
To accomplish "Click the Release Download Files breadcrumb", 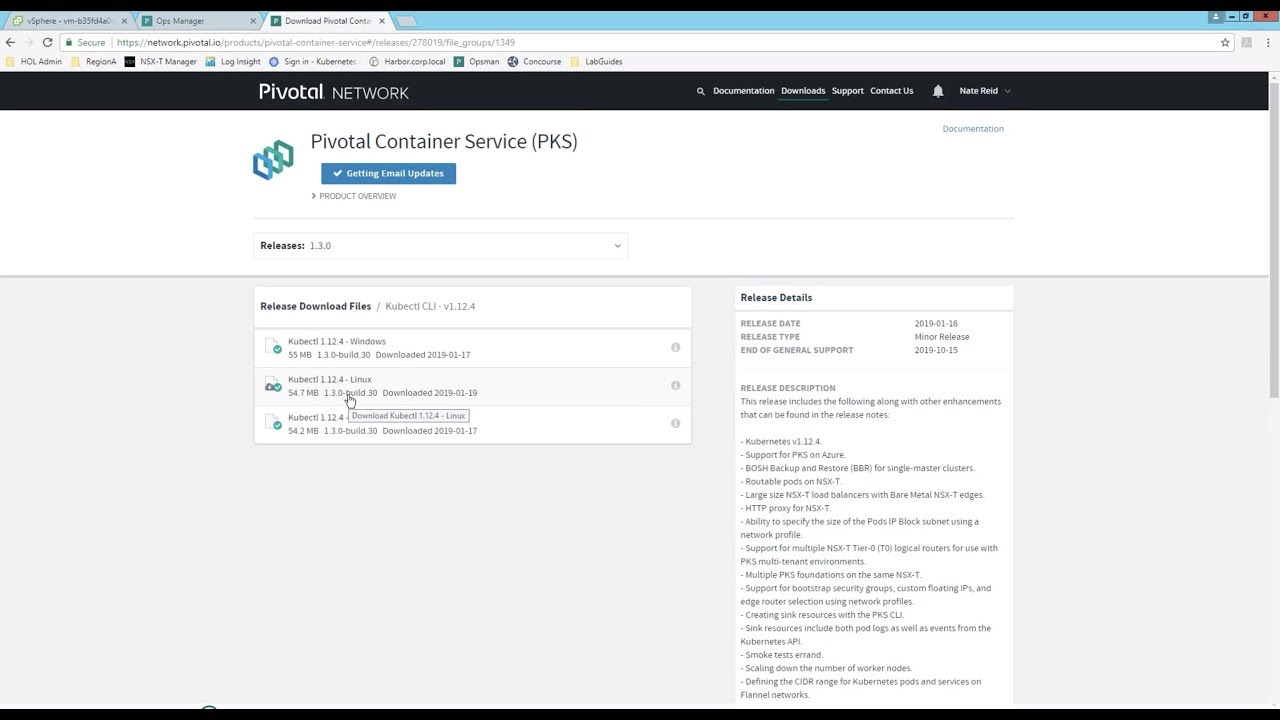I will [315, 306].
